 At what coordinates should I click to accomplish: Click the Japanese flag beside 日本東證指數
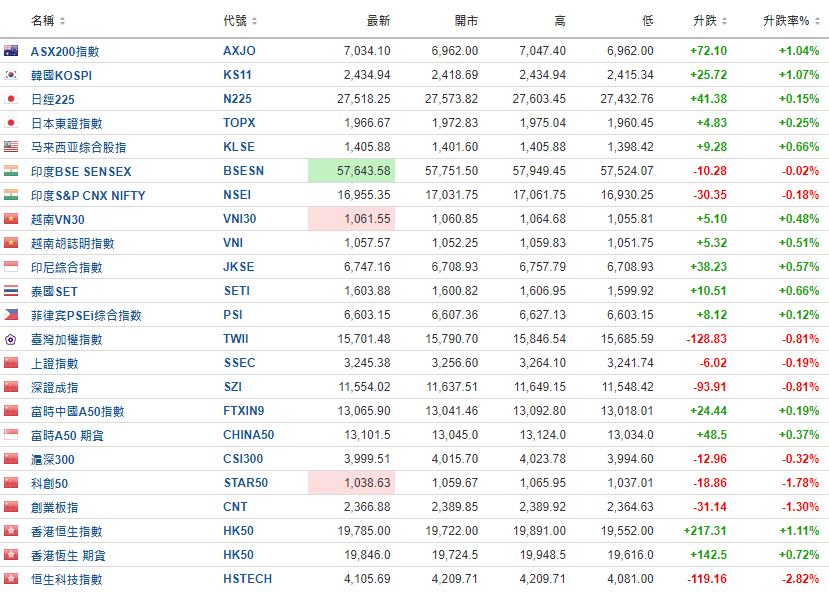click(11, 123)
